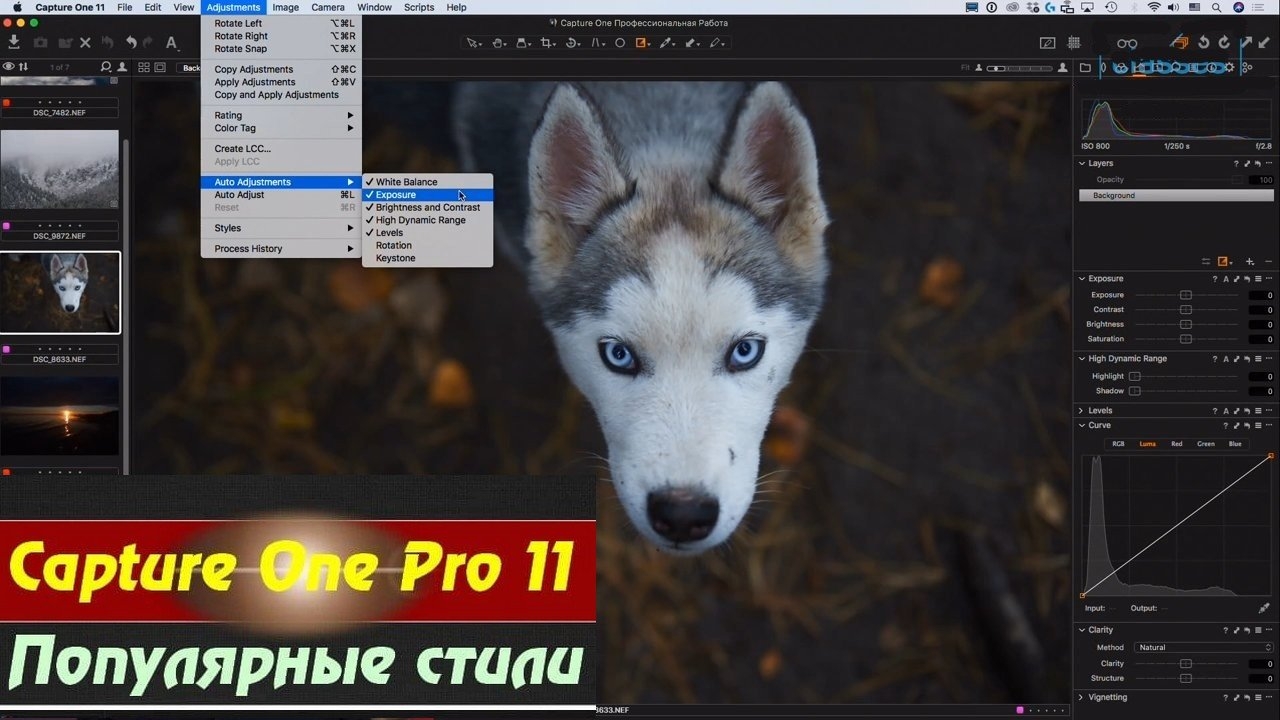Screen dimensions: 1280x720
Task: Select the crop tool
Action: click(x=547, y=43)
